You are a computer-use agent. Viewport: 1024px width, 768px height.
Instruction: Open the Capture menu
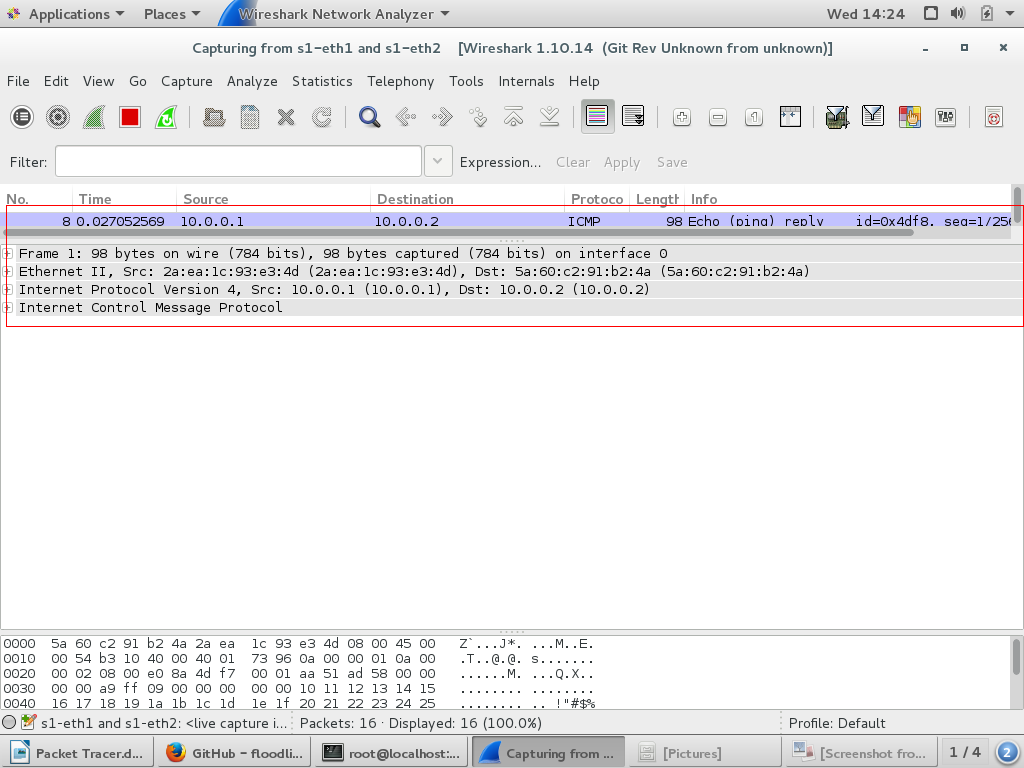(187, 81)
